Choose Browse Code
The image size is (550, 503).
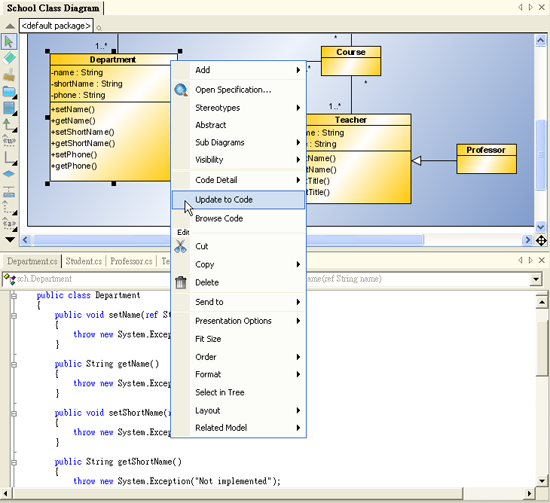click(x=239, y=219)
